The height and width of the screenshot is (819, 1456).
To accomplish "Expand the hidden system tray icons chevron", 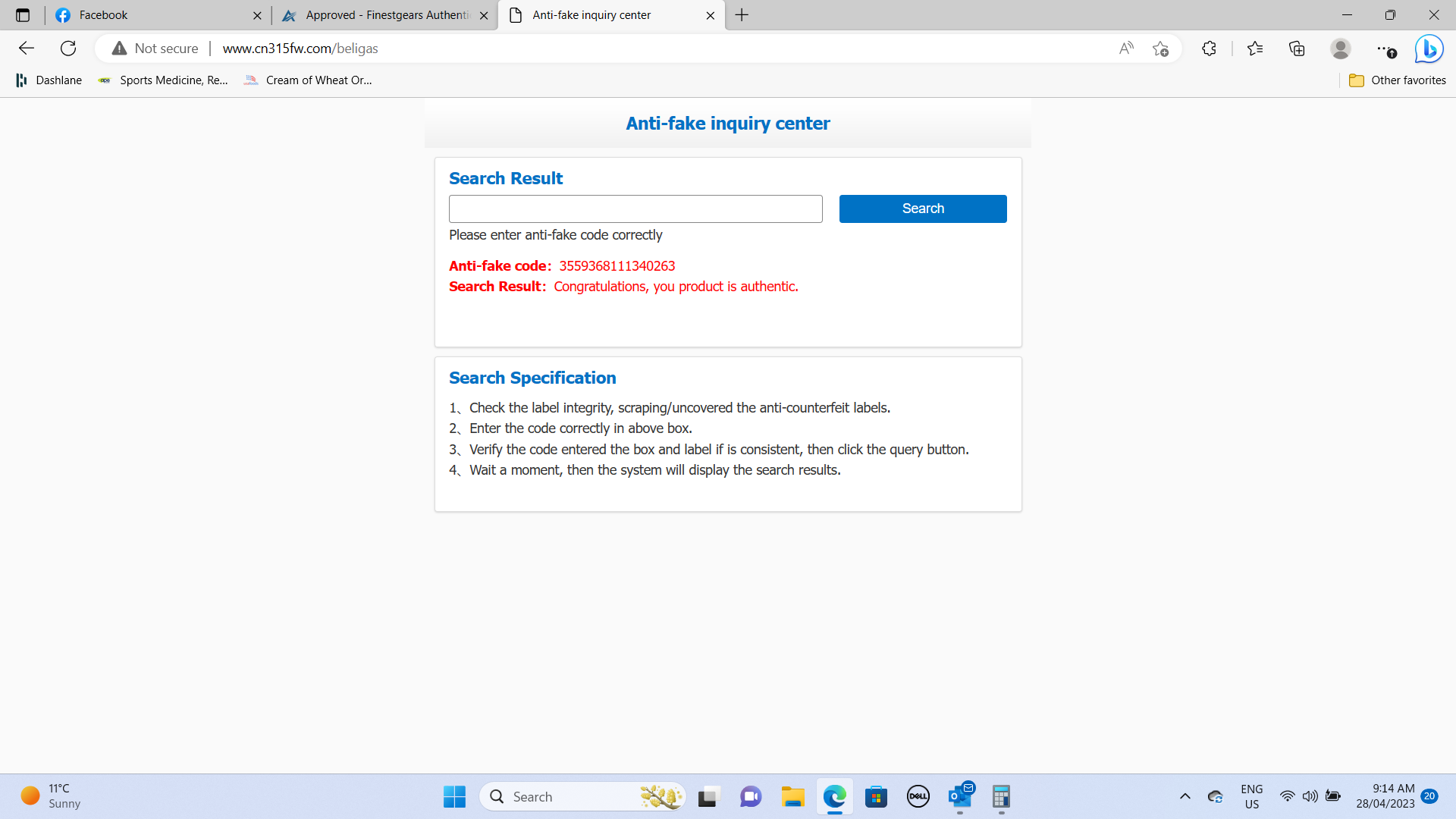I will 1185,796.
